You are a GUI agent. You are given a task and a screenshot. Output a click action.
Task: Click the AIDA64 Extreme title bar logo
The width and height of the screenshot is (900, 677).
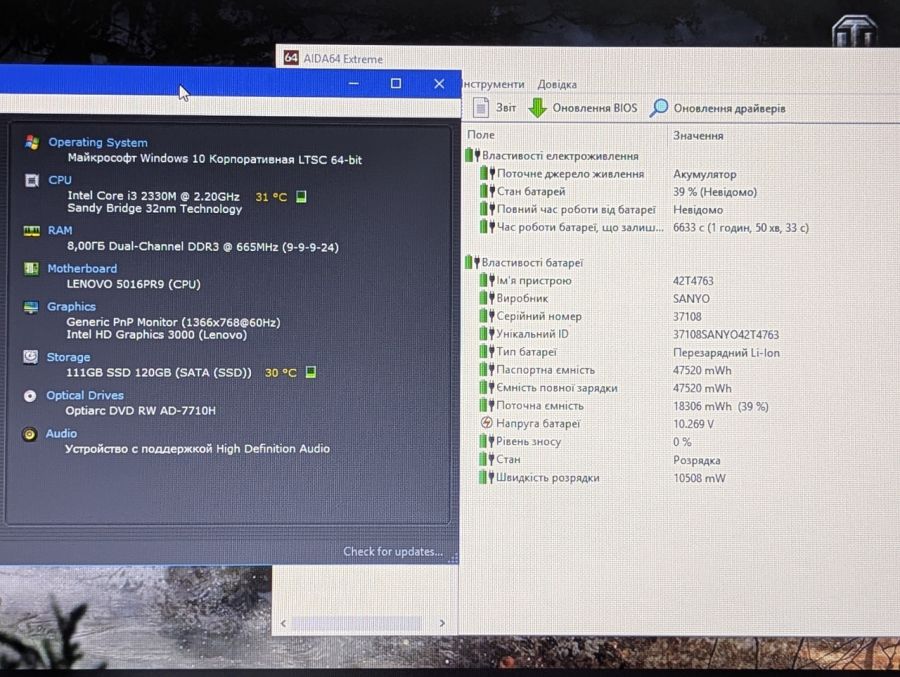[291, 57]
